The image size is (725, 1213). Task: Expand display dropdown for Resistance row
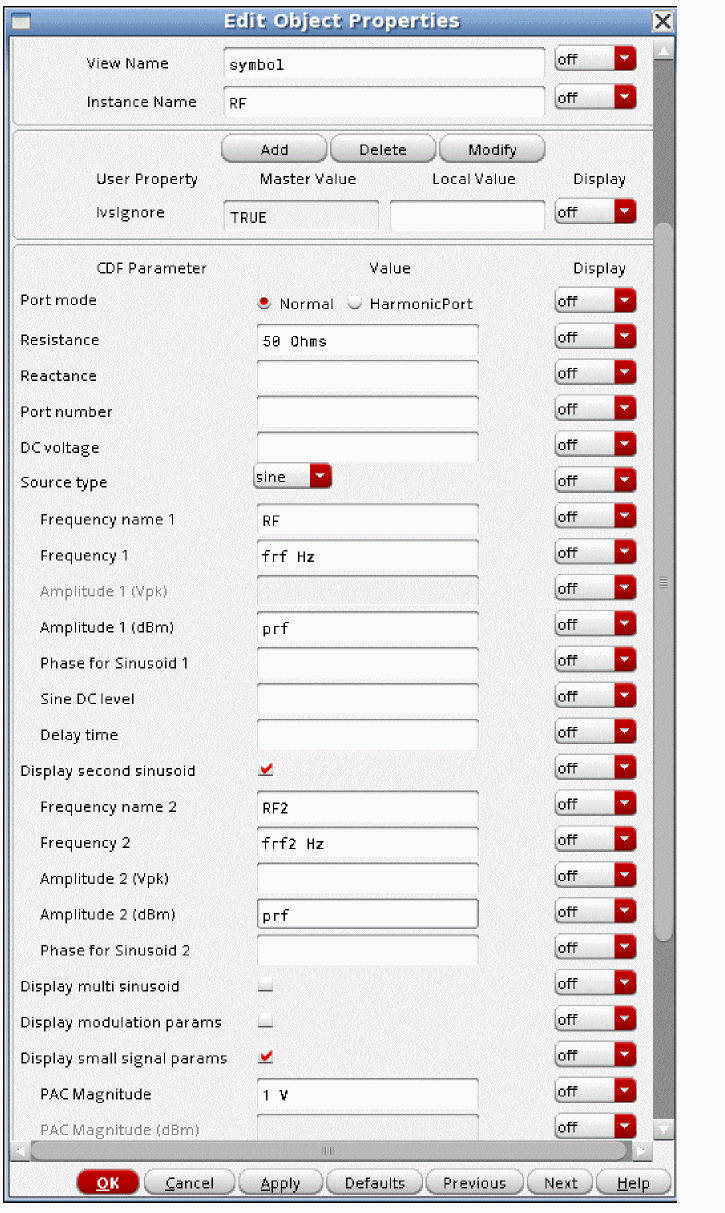click(596, 338)
